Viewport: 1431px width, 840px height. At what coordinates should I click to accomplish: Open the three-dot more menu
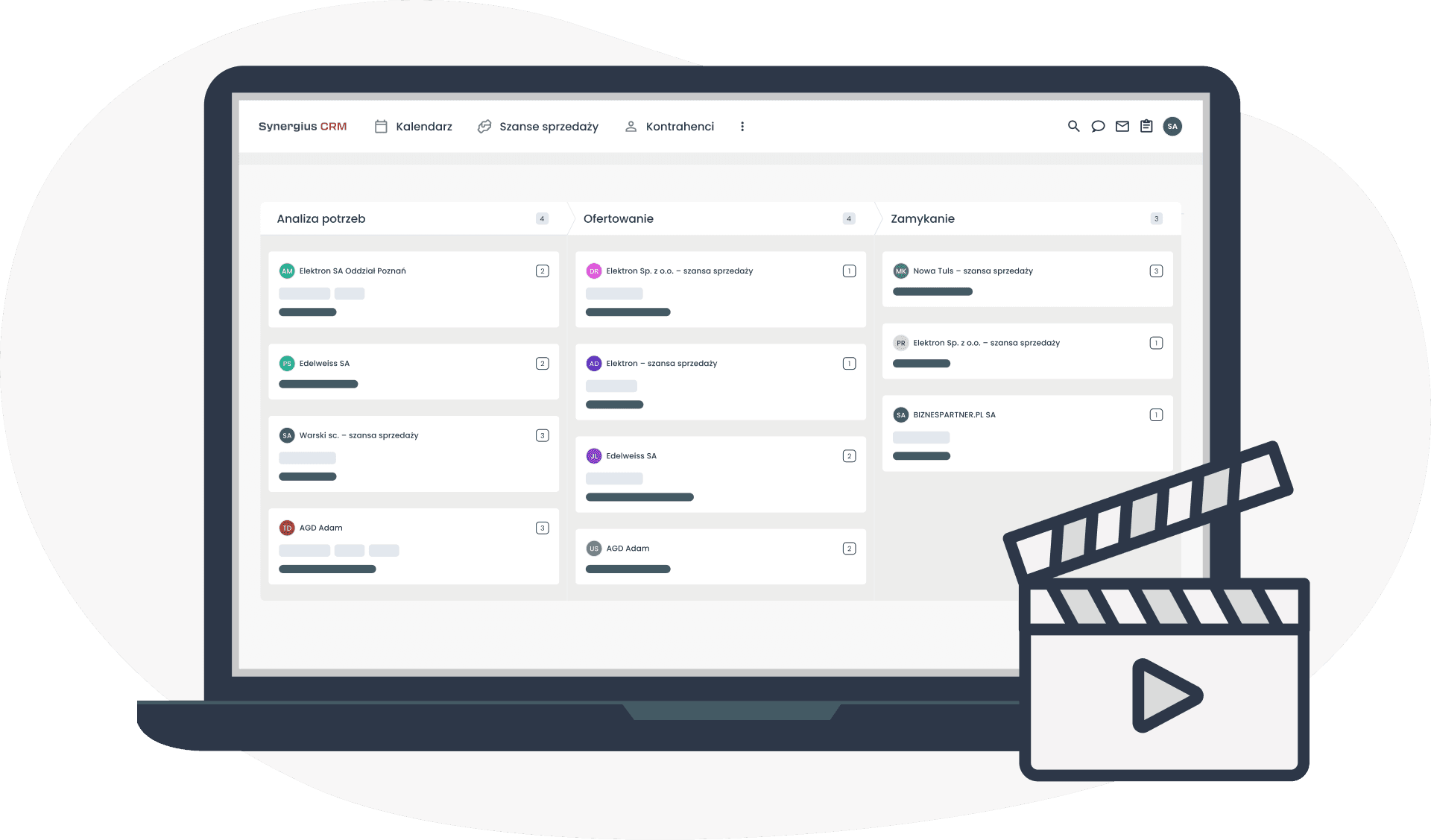pyautogui.click(x=742, y=127)
